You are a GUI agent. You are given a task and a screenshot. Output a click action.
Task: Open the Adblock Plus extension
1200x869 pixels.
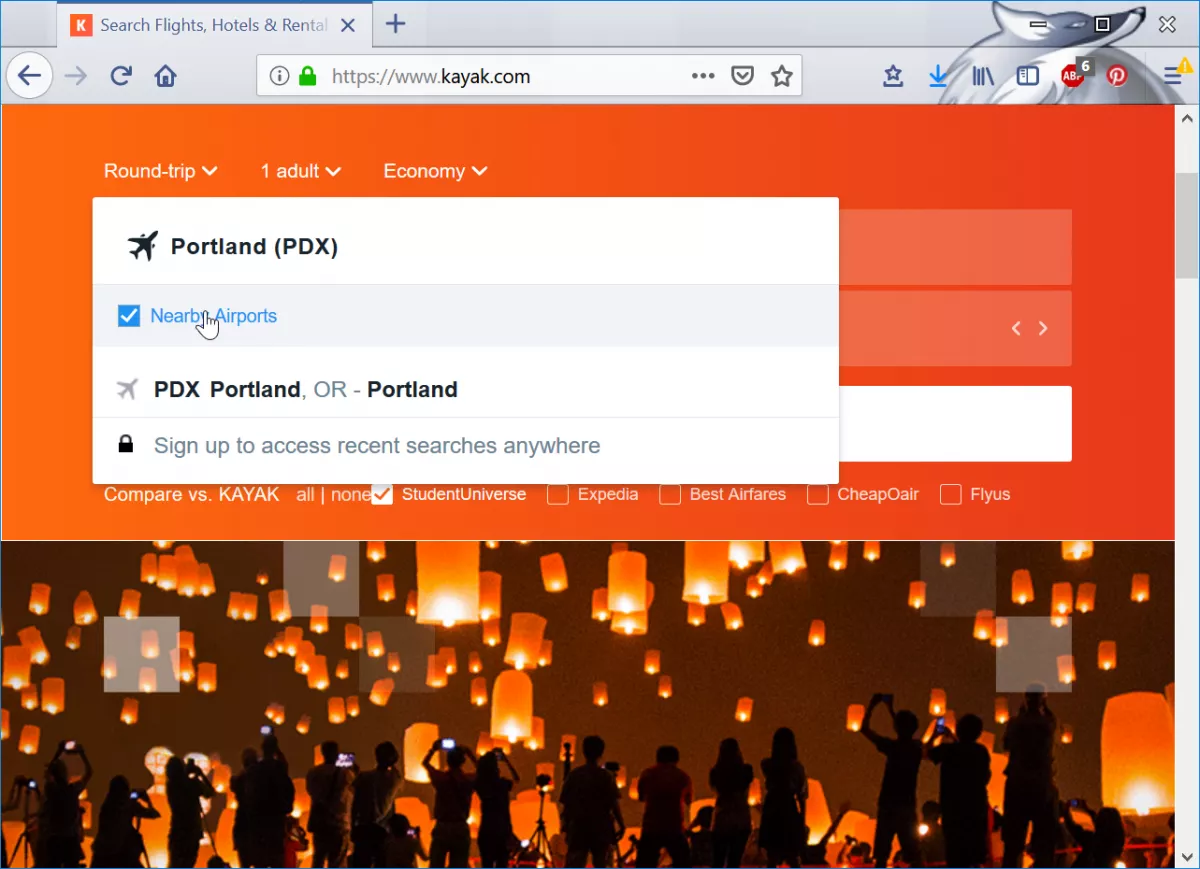pyautogui.click(x=1075, y=74)
